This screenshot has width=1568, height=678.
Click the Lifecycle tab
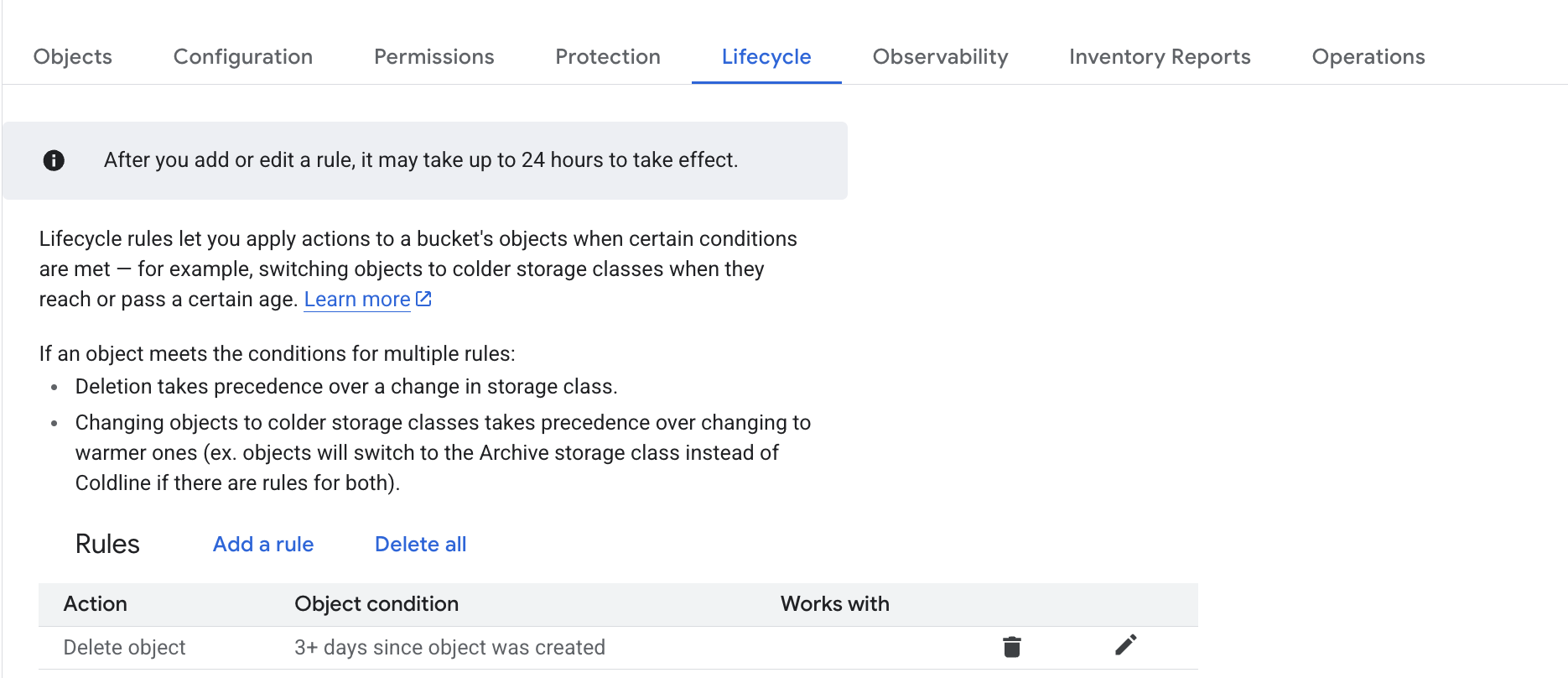[x=766, y=57]
